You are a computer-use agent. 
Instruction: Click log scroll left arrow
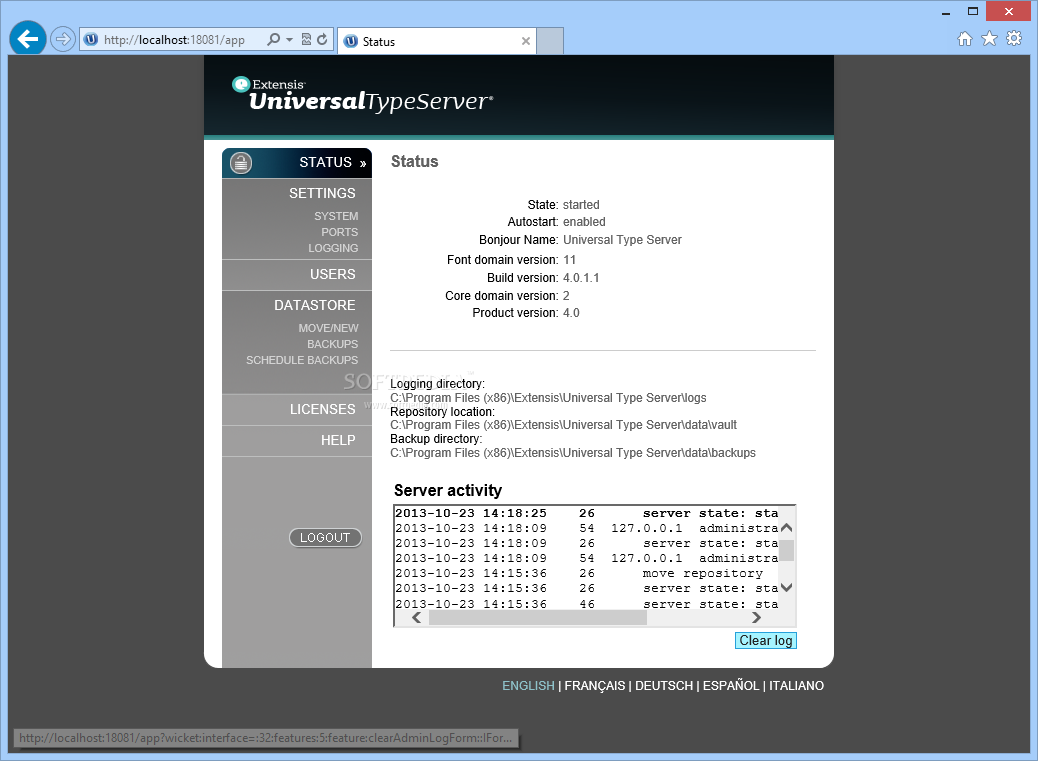pyautogui.click(x=416, y=618)
